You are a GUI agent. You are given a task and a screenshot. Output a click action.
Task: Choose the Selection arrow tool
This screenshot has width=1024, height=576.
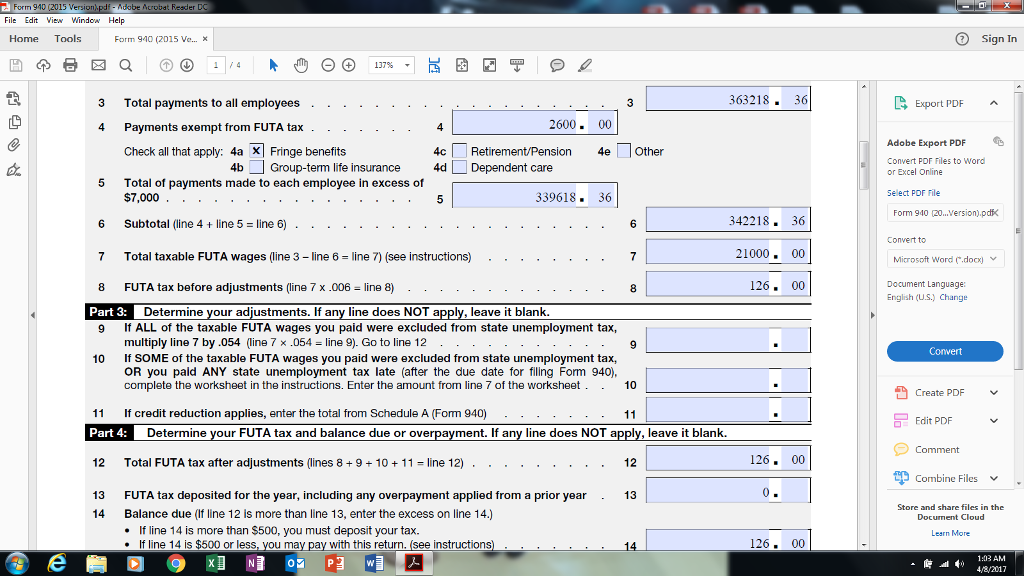point(274,65)
